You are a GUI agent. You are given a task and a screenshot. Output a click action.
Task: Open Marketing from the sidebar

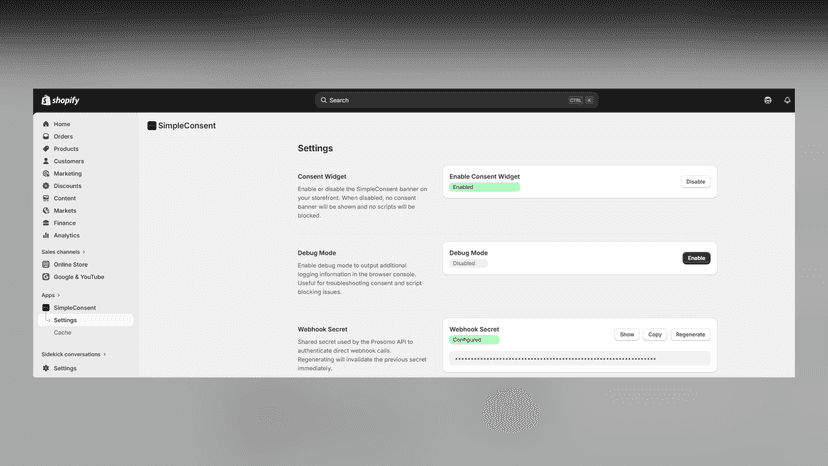point(68,173)
